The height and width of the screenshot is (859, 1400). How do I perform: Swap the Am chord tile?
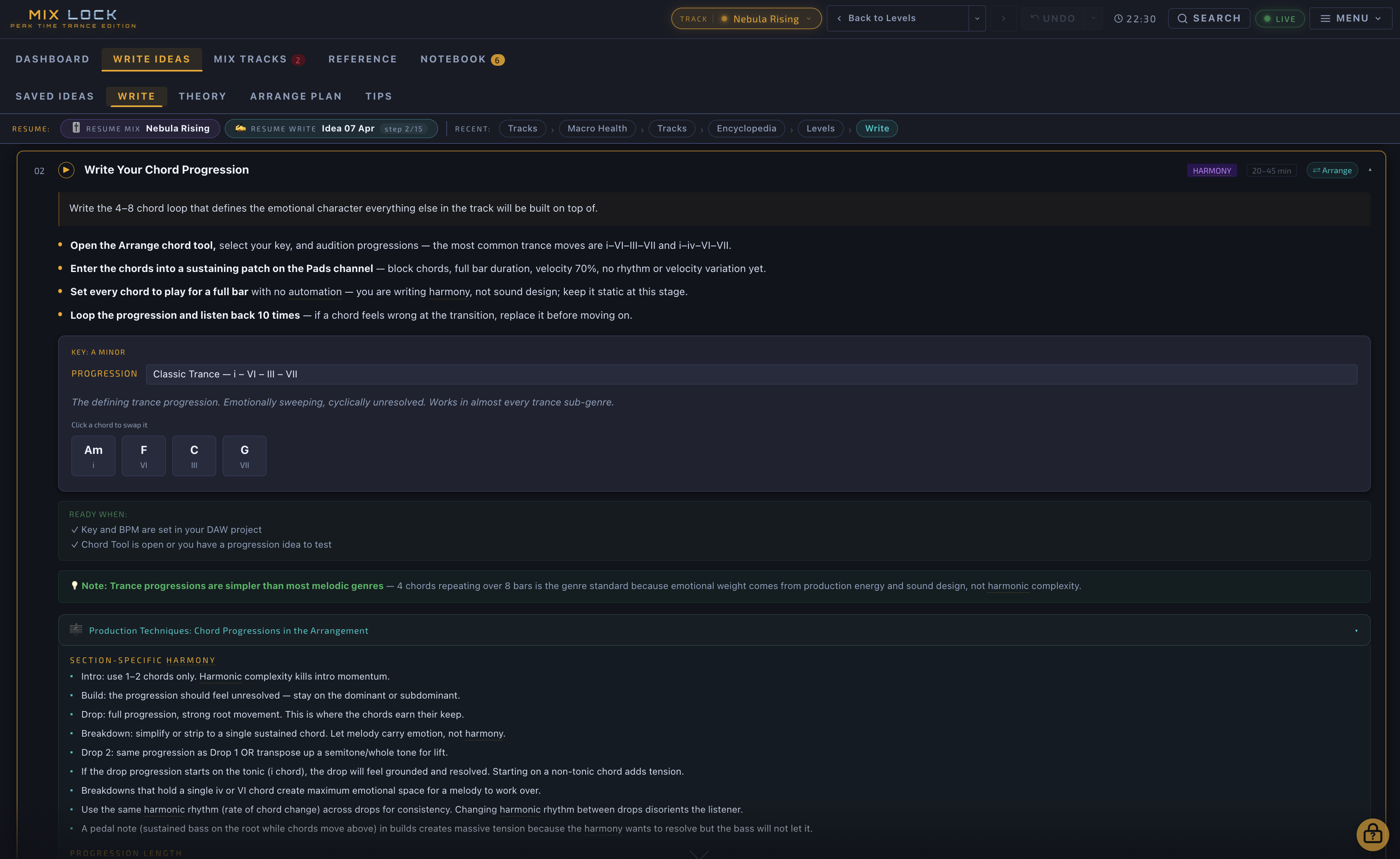pyautogui.click(x=93, y=456)
